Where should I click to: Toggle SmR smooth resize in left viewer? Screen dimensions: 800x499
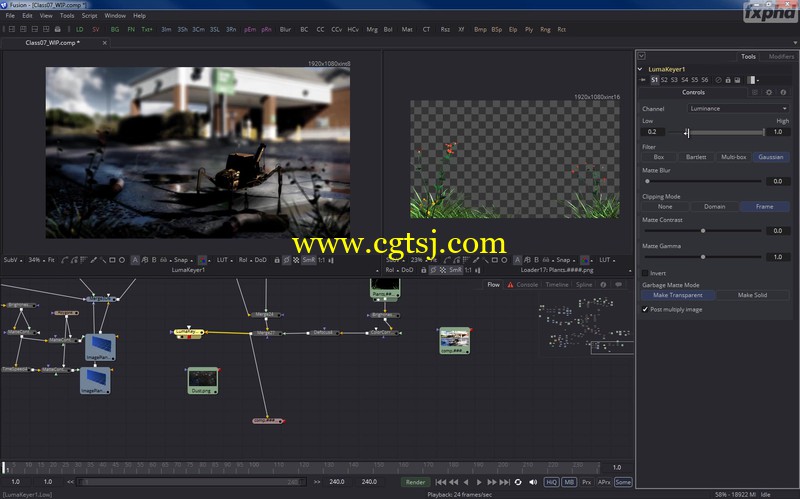308,260
